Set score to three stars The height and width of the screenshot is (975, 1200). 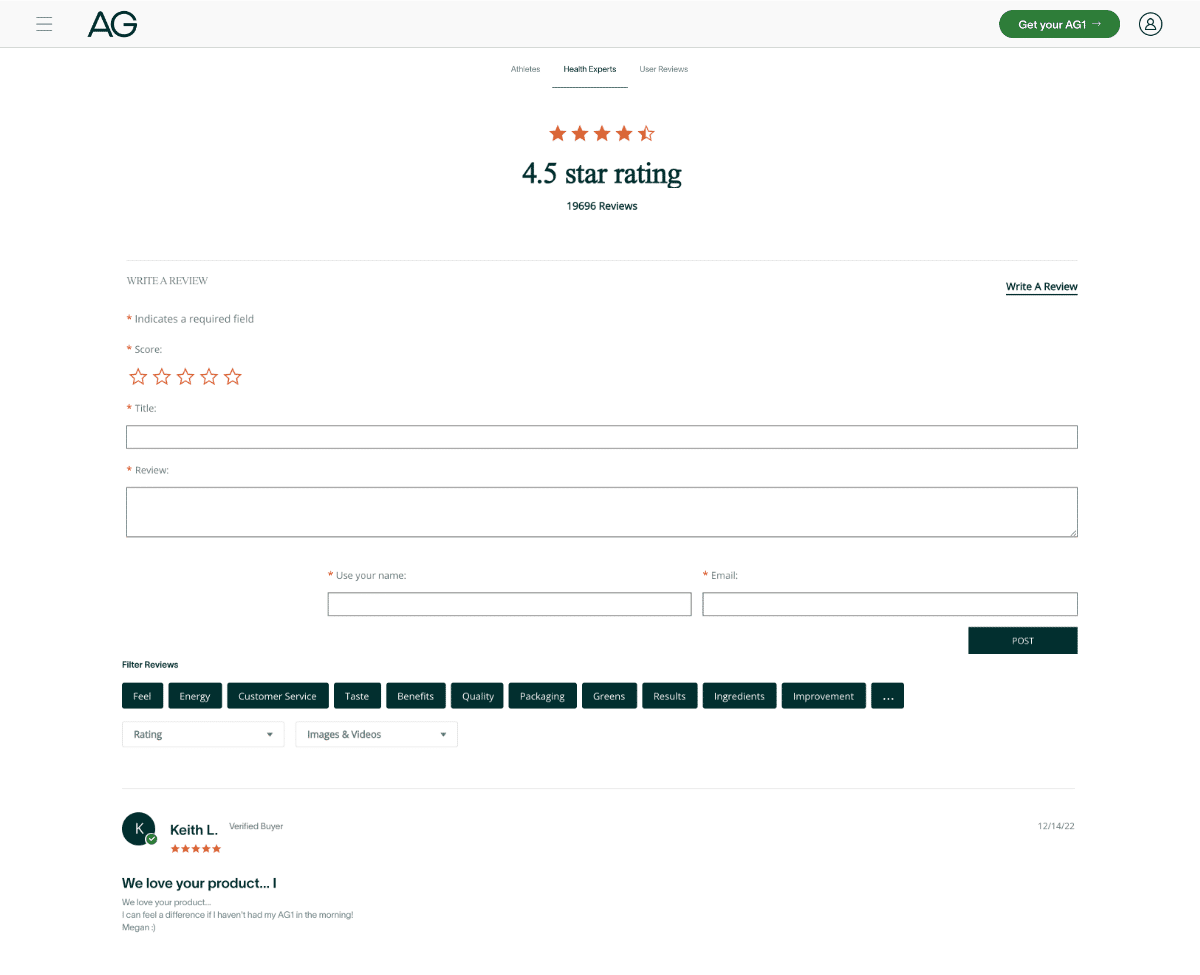tap(185, 377)
